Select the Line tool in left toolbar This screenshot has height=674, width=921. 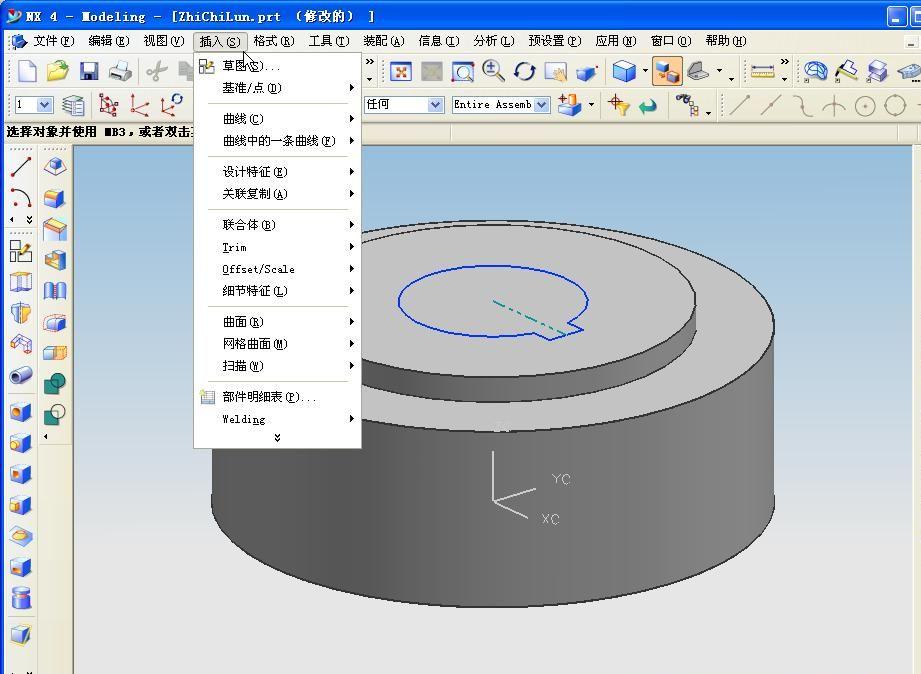click(20, 167)
